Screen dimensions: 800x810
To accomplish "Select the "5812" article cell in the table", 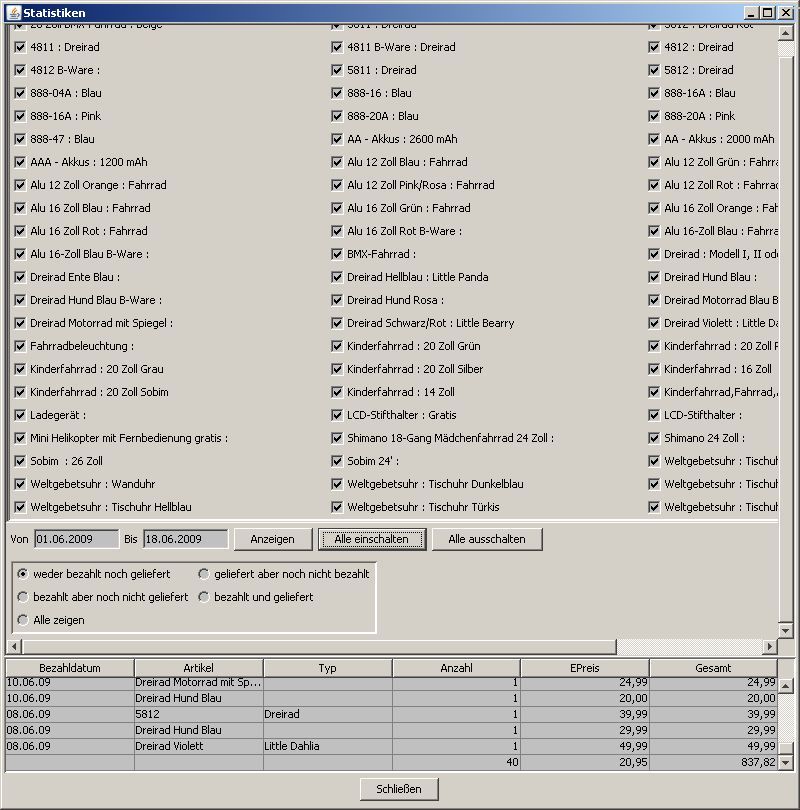I will point(199,714).
